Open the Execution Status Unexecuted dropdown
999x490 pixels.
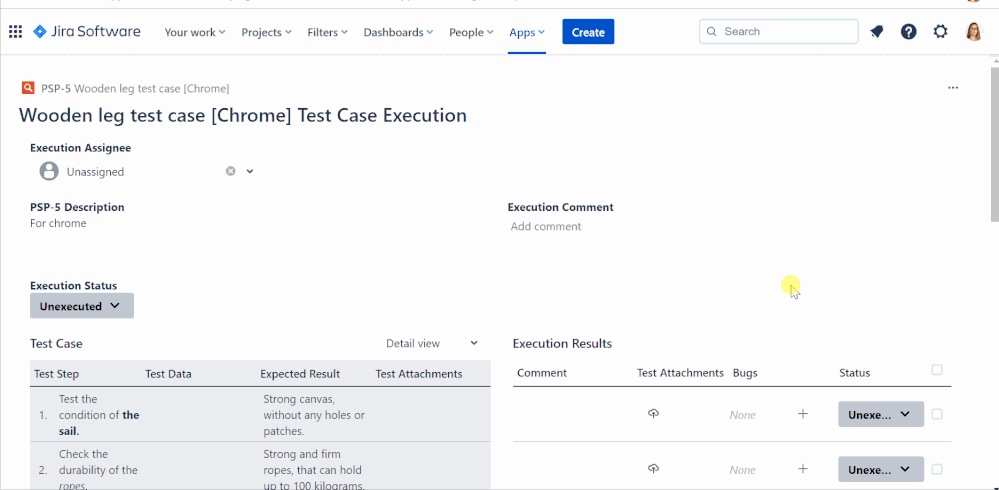click(x=82, y=306)
